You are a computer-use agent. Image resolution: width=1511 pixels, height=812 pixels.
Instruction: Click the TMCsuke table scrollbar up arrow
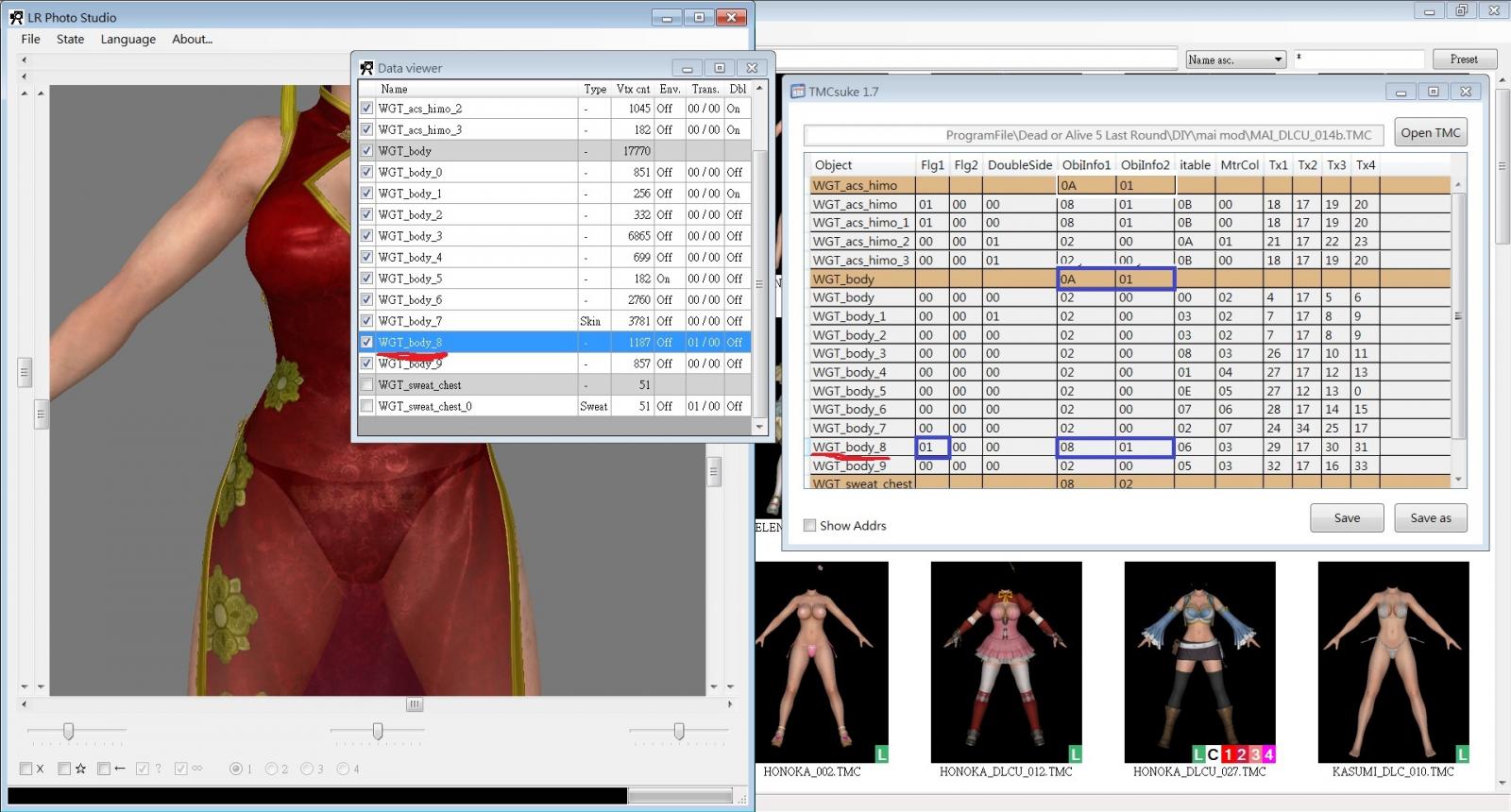click(1458, 185)
